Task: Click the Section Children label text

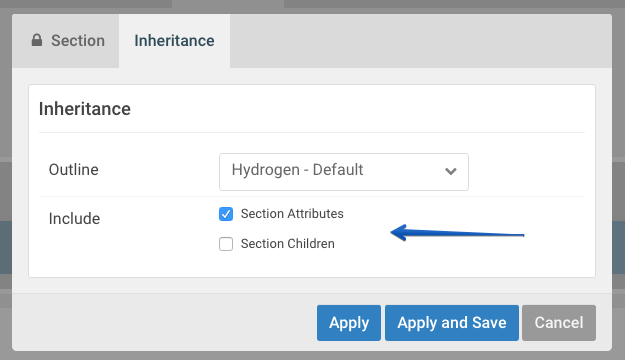Action: click(x=287, y=244)
